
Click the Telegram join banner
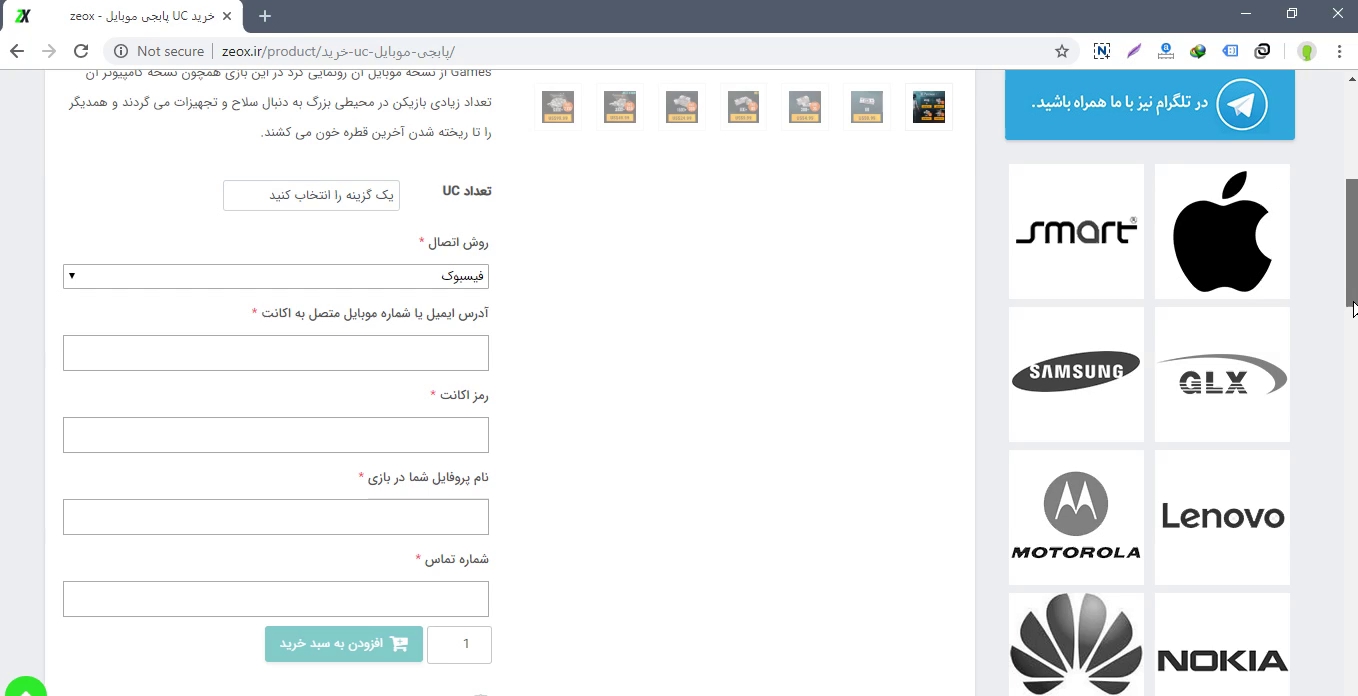coord(1149,104)
